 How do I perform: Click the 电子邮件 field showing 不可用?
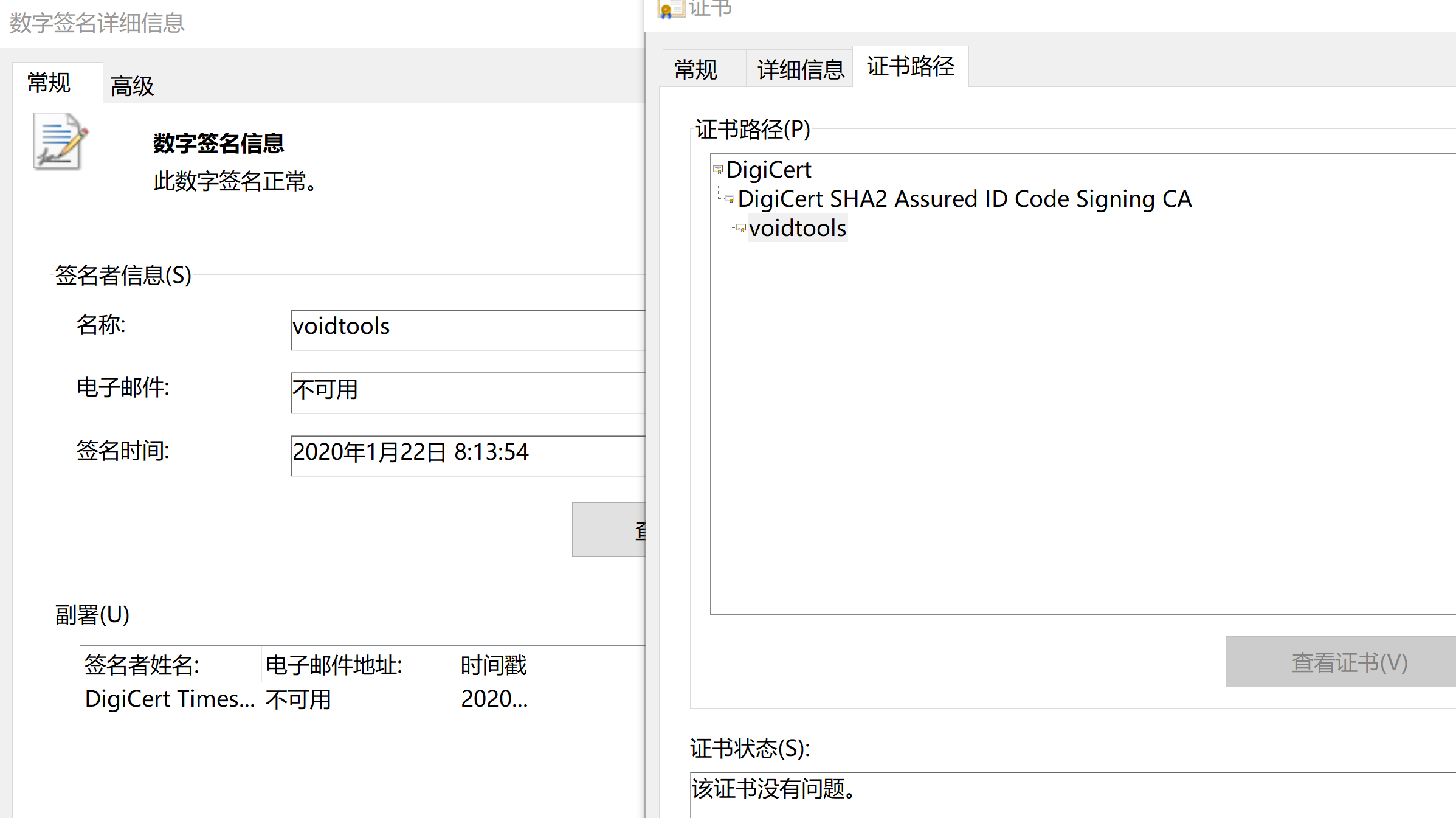467,392
